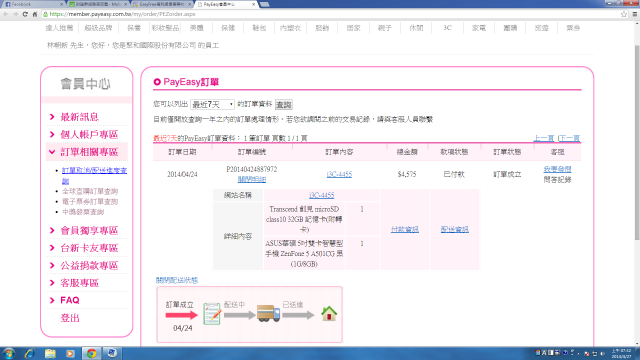Image resolution: width=640 pixels, height=360 pixels.
Task: Open the 家電 category menu
Action: [x=479, y=28]
